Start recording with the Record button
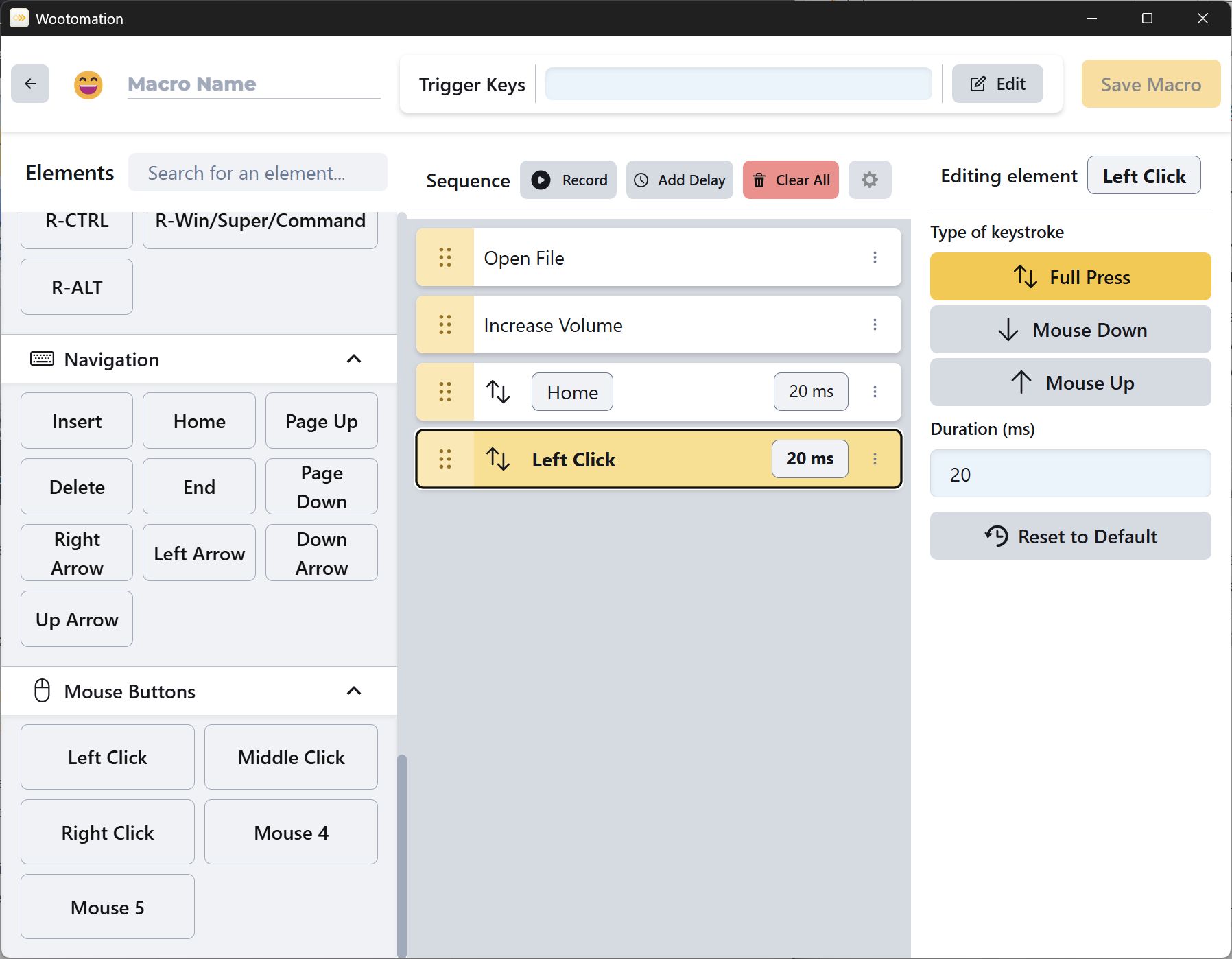 click(x=569, y=180)
